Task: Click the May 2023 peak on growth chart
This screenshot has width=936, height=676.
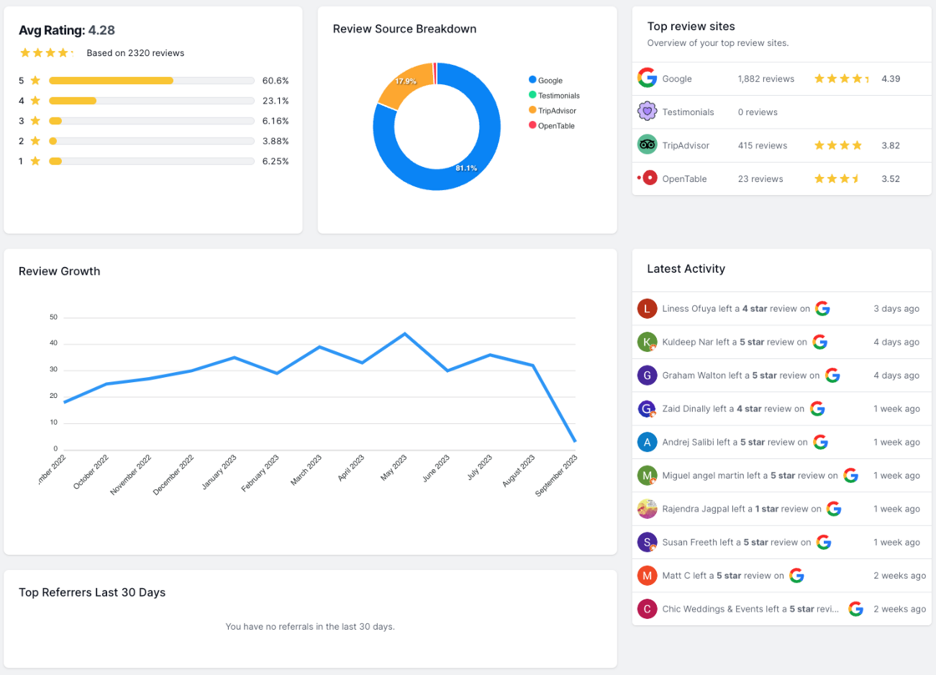Action: point(405,334)
